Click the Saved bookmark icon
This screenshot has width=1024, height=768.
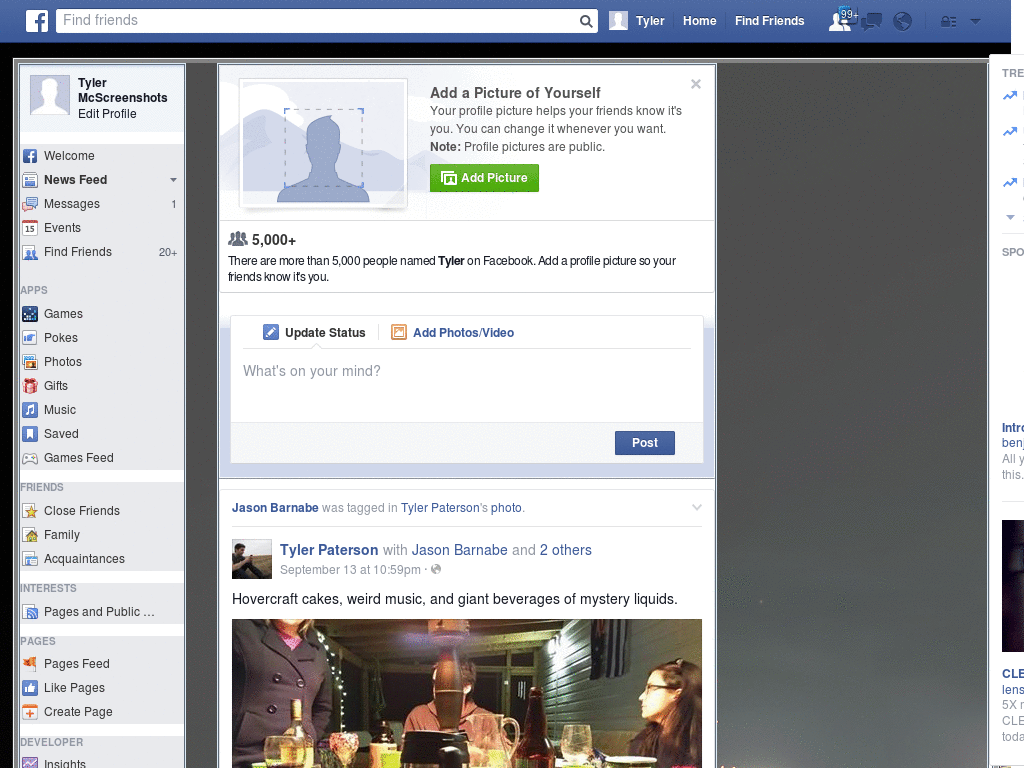click(x=30, y=434)
